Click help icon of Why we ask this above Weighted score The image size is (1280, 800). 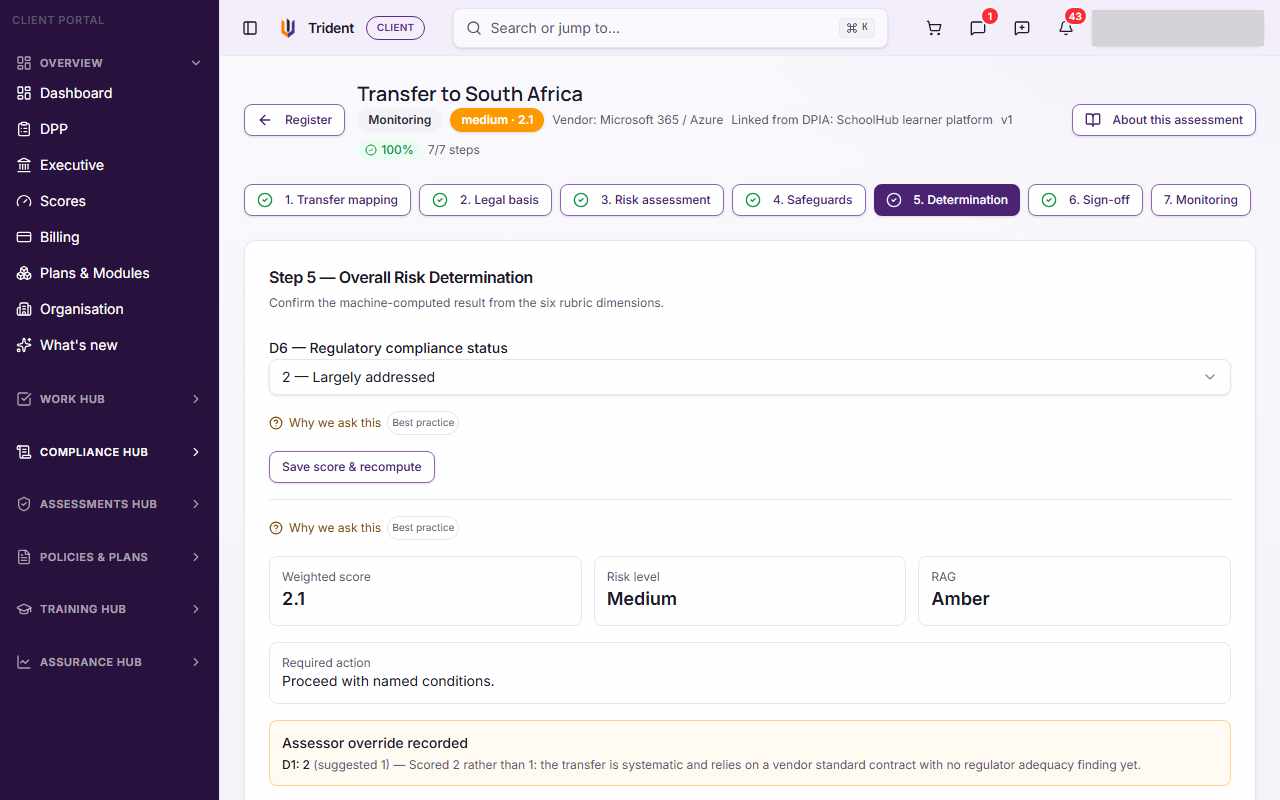coord(276,528)
